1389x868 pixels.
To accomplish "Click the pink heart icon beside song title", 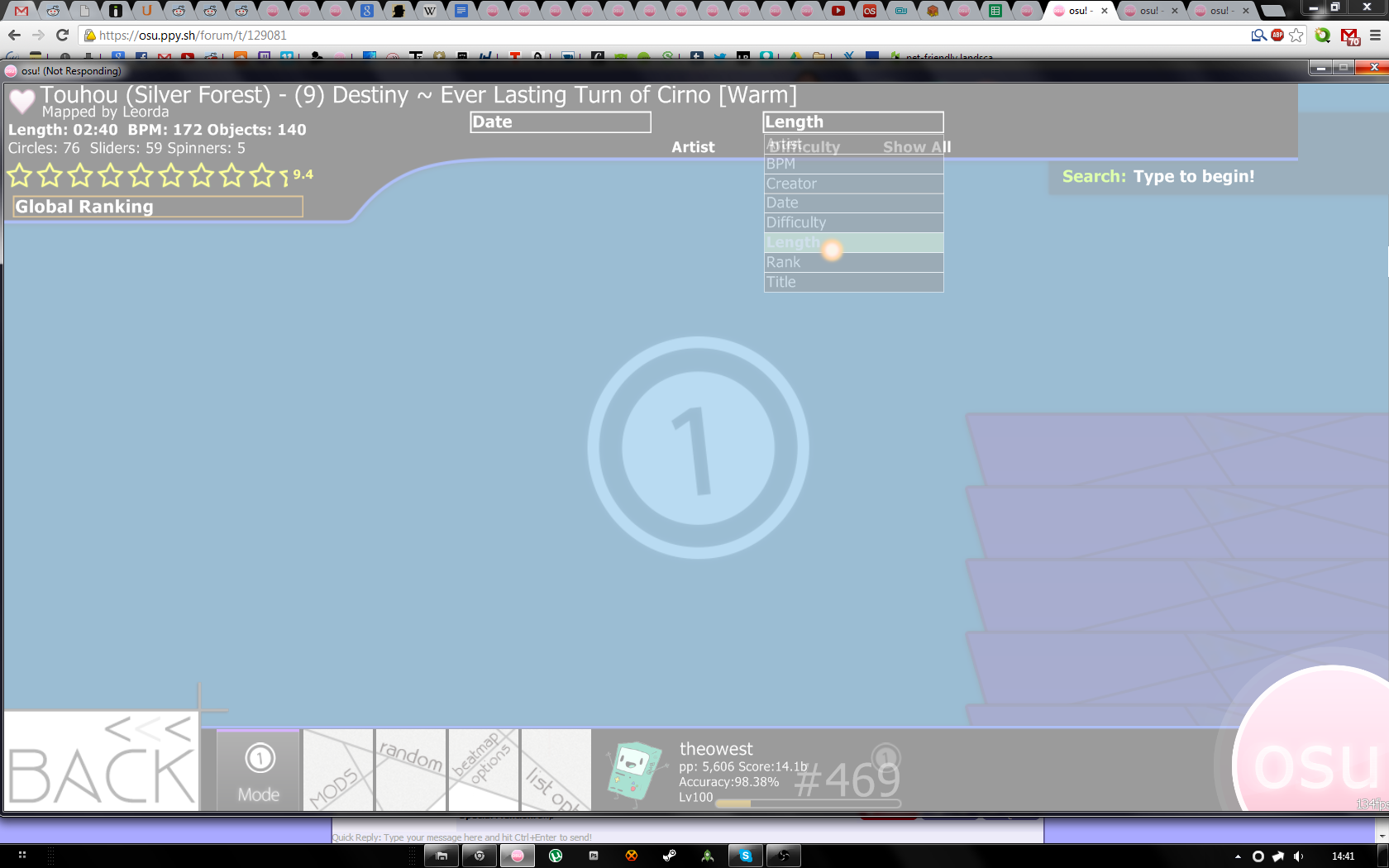I will (x=22, y=102).
